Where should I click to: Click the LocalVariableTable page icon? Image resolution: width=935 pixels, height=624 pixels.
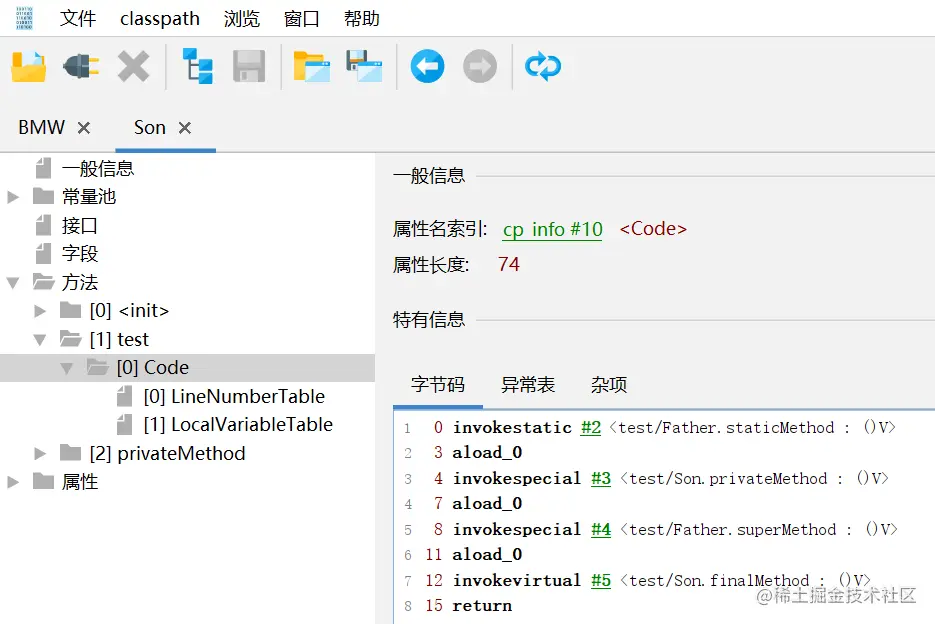124,424
